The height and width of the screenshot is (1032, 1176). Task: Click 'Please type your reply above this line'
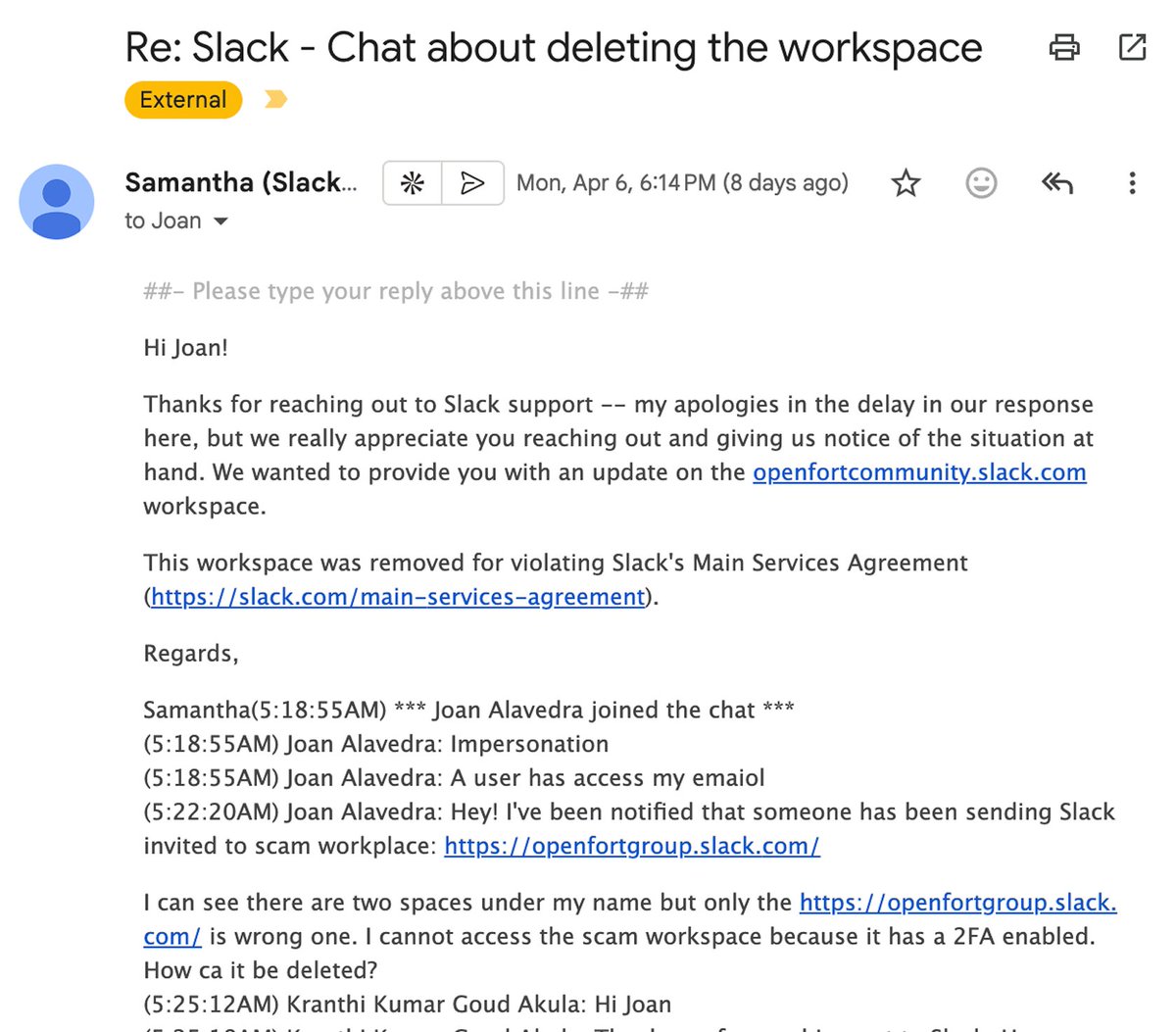coord(396,291)
